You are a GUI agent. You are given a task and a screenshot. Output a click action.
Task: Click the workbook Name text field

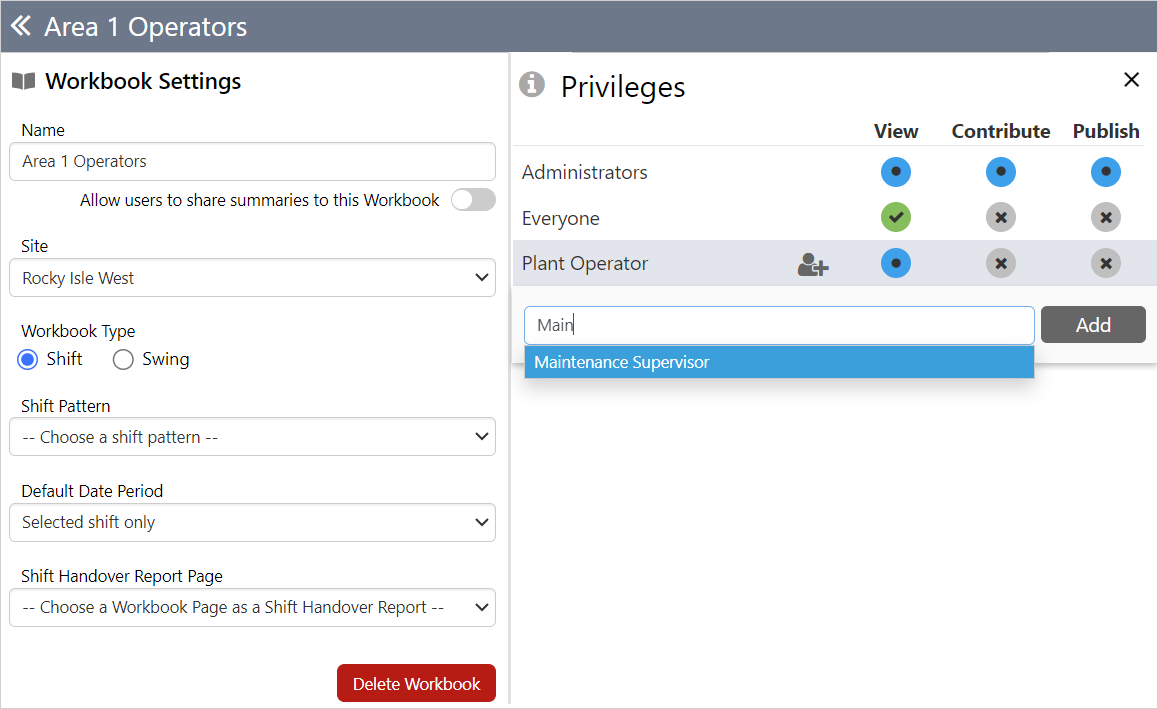pyautogui.click(x=252, y=161)
